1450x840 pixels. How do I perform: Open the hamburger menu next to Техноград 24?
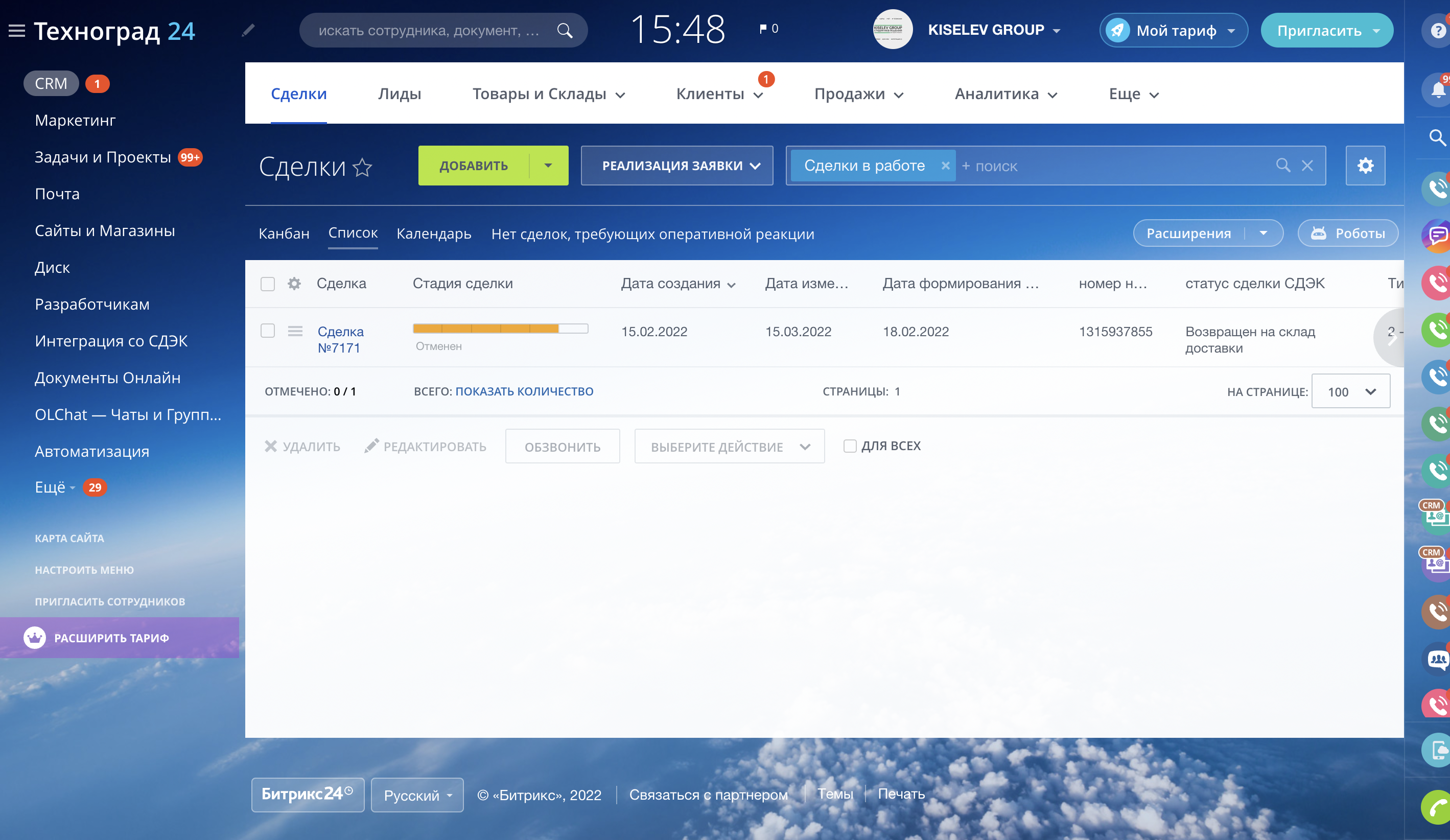coord(17,31)
